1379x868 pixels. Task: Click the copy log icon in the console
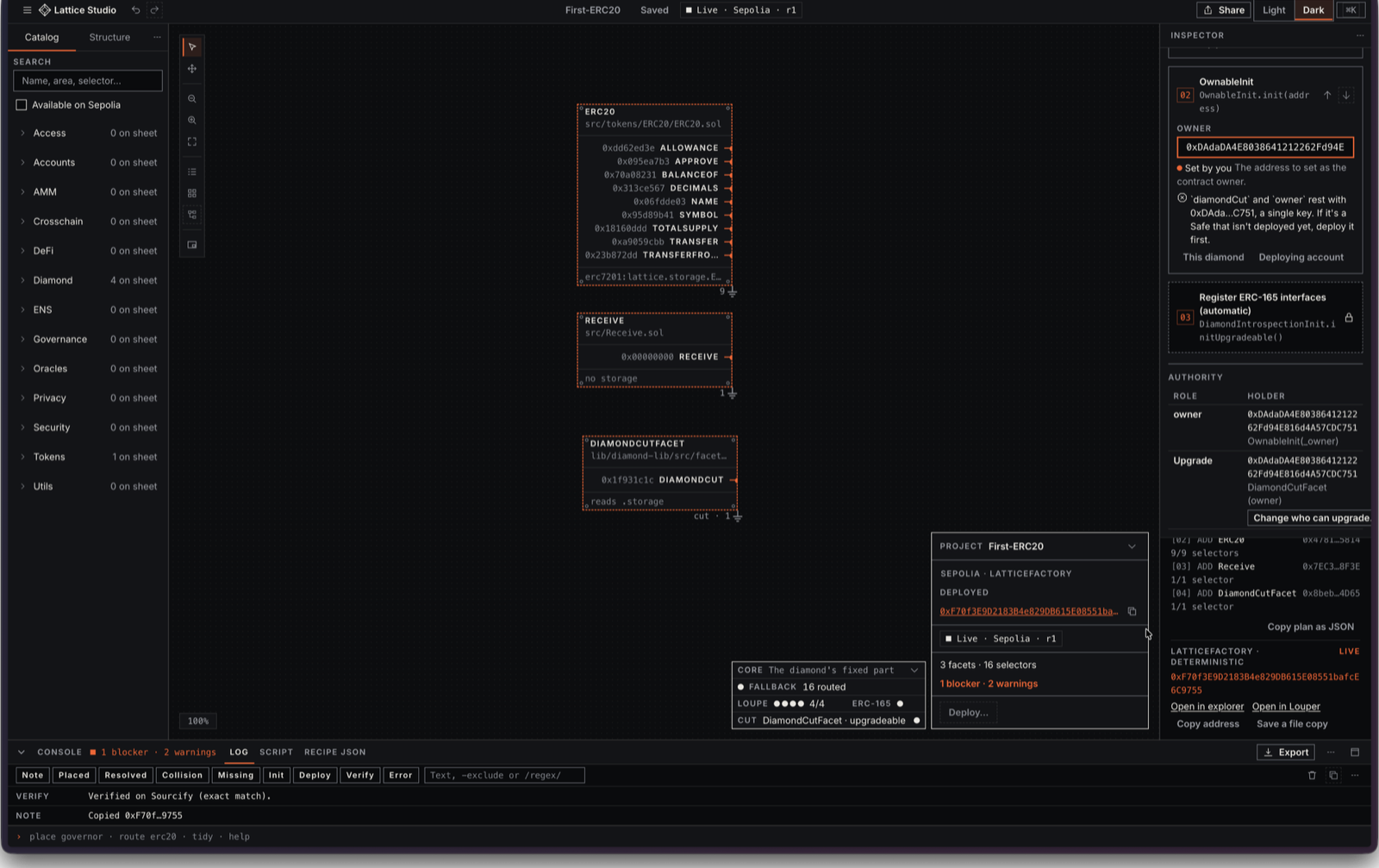[x=1333, y=776]
